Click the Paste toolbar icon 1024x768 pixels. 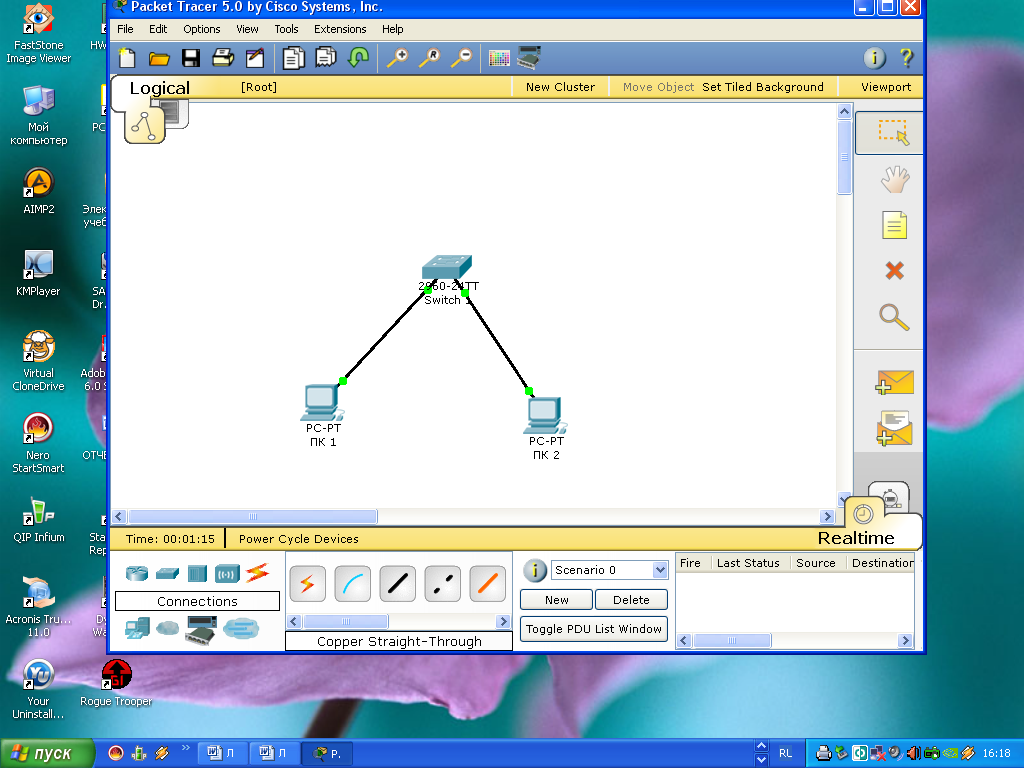coord(326,57)
